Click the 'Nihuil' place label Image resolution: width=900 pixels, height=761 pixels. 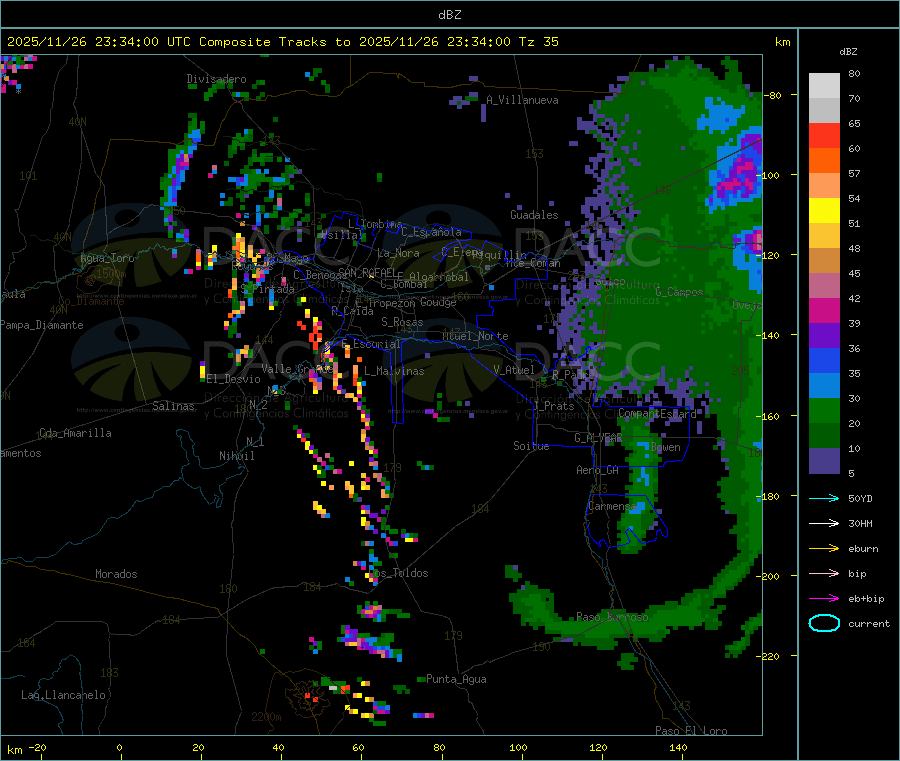tap(236, 456)
